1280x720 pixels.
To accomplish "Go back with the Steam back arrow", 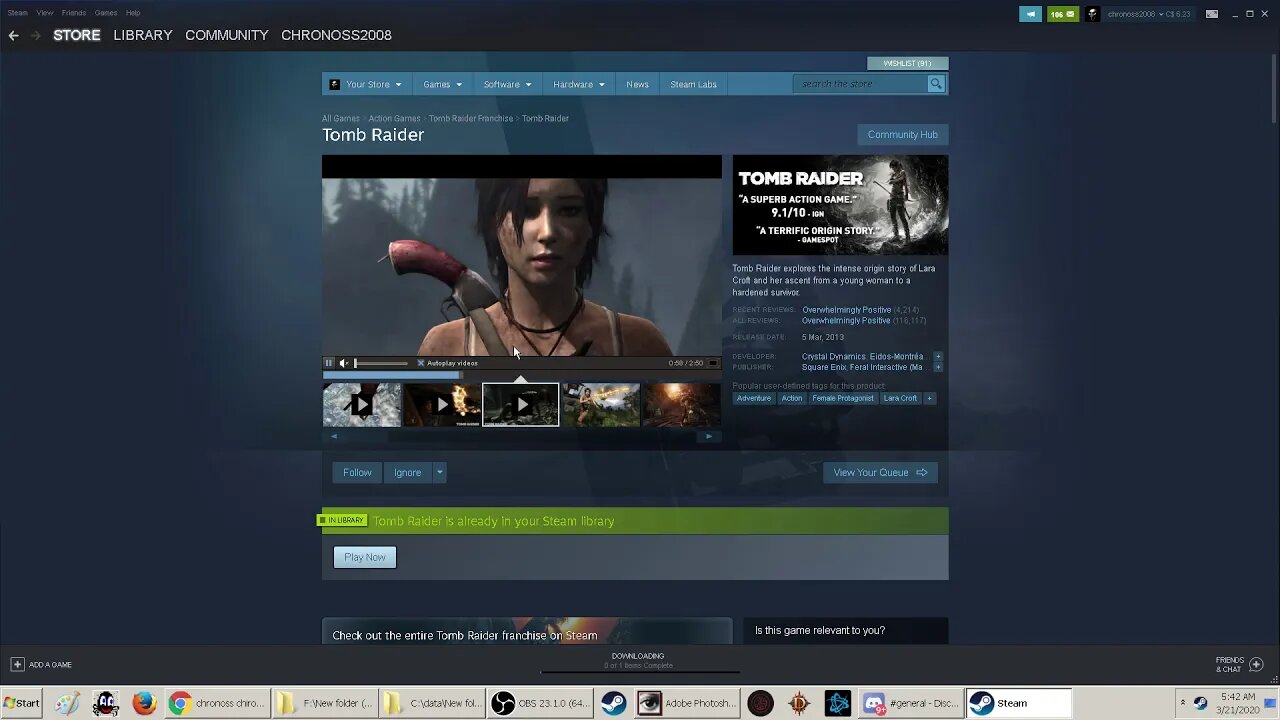I will tap(13, 35).
